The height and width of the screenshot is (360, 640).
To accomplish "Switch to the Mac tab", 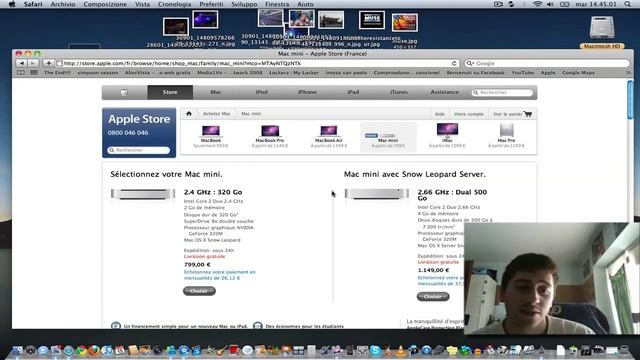I will click(x=216, y=92).
